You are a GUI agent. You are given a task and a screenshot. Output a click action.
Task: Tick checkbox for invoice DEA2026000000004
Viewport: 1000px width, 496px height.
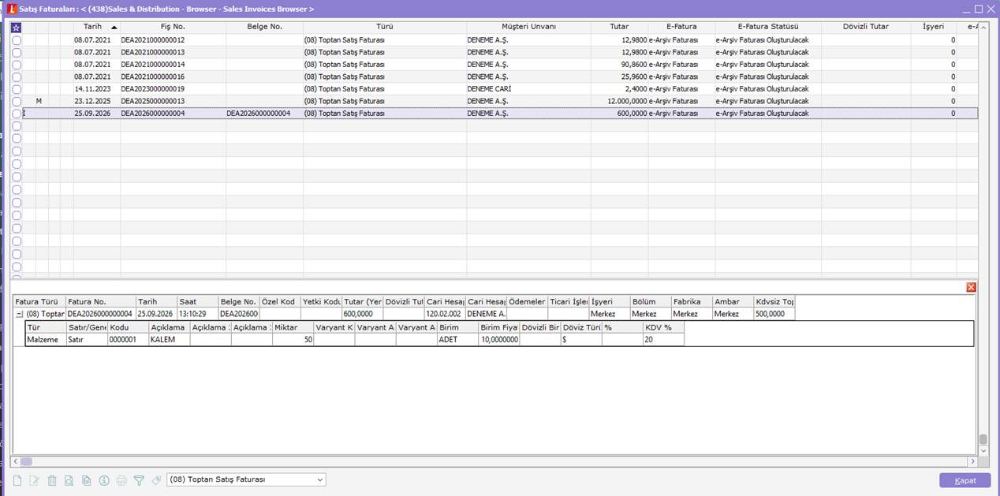click(x=17, y=113)
